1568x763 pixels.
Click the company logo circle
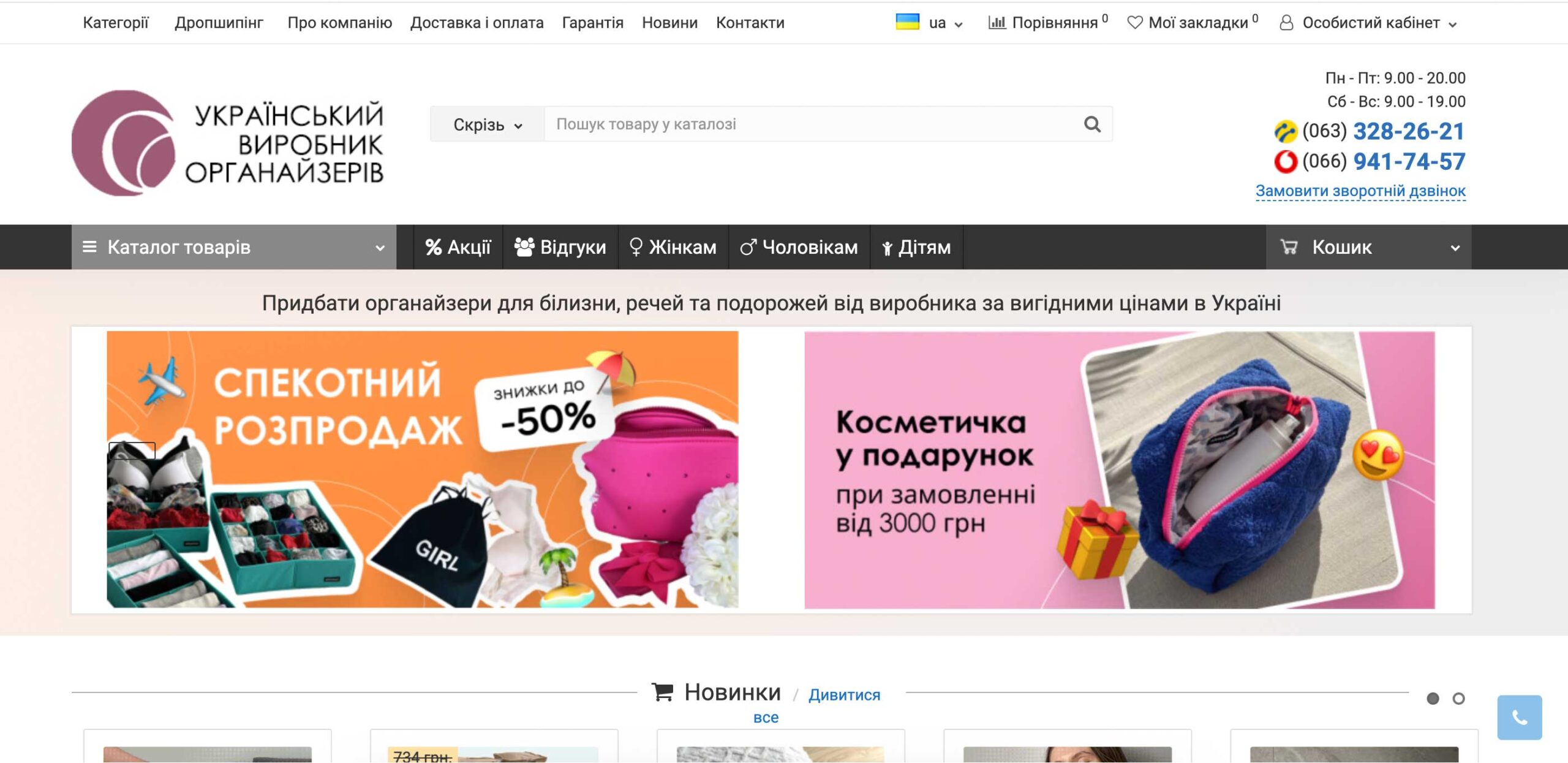(x=123, y=143)
